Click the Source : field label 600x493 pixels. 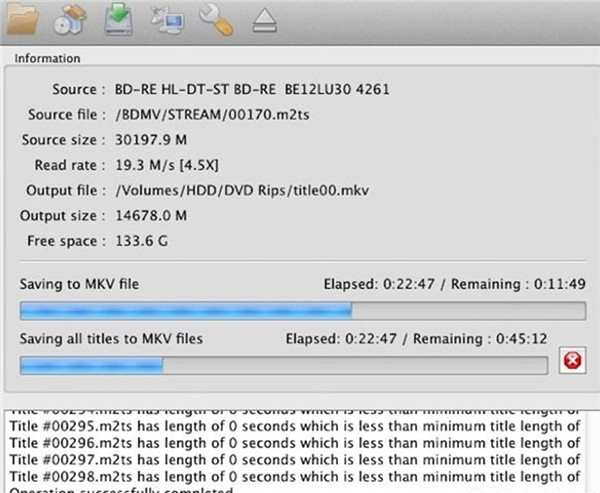coord(79,90)
